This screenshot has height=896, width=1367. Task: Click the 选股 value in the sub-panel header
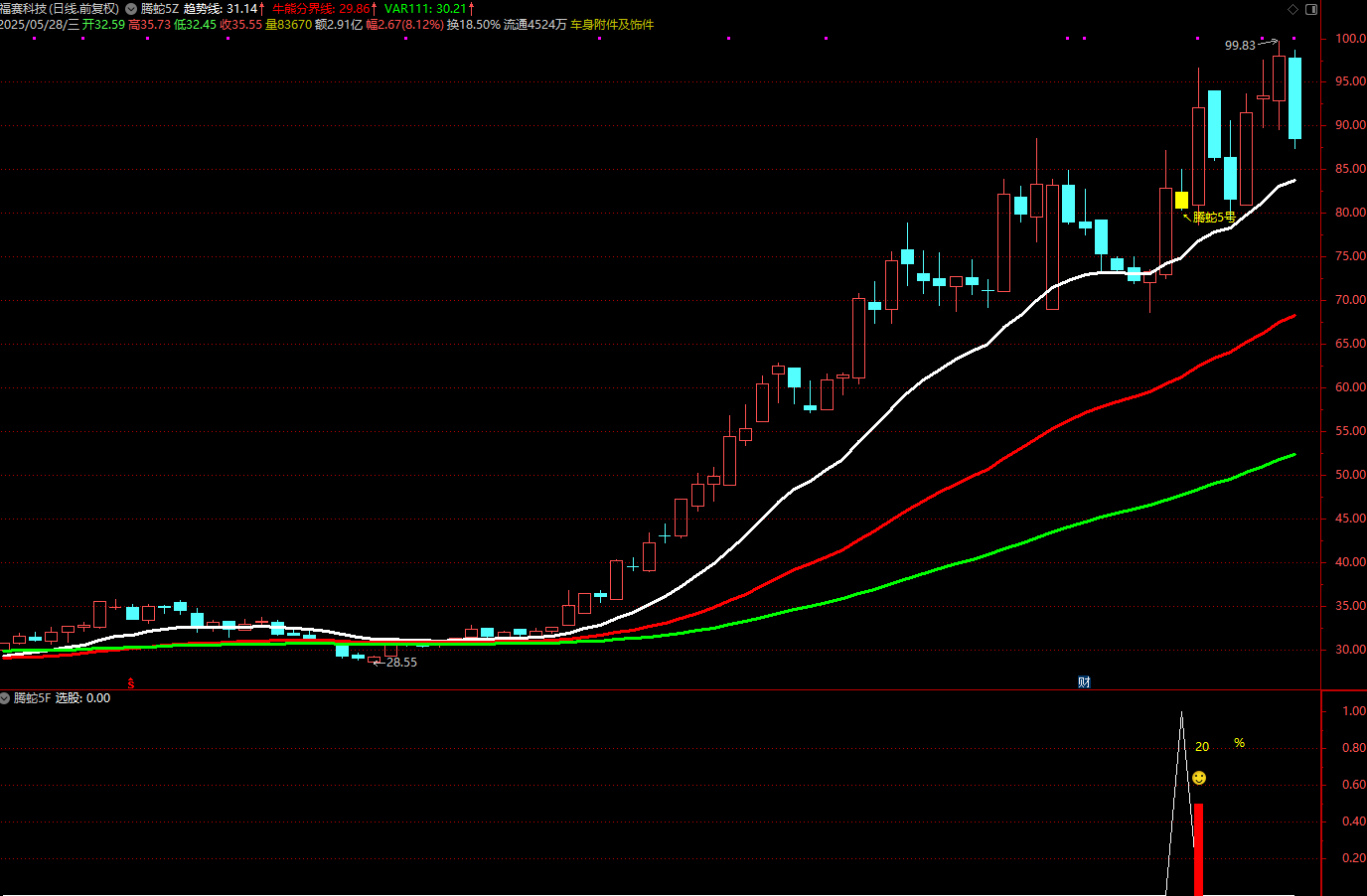pos(82,698)
